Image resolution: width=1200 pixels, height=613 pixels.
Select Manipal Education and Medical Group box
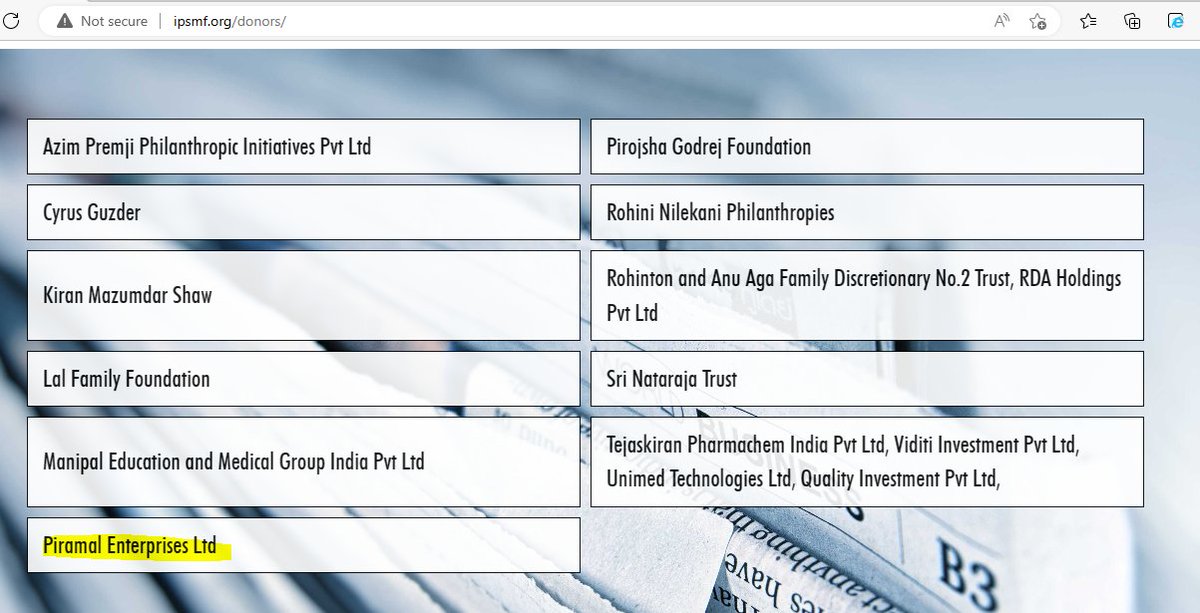point(303,462)
